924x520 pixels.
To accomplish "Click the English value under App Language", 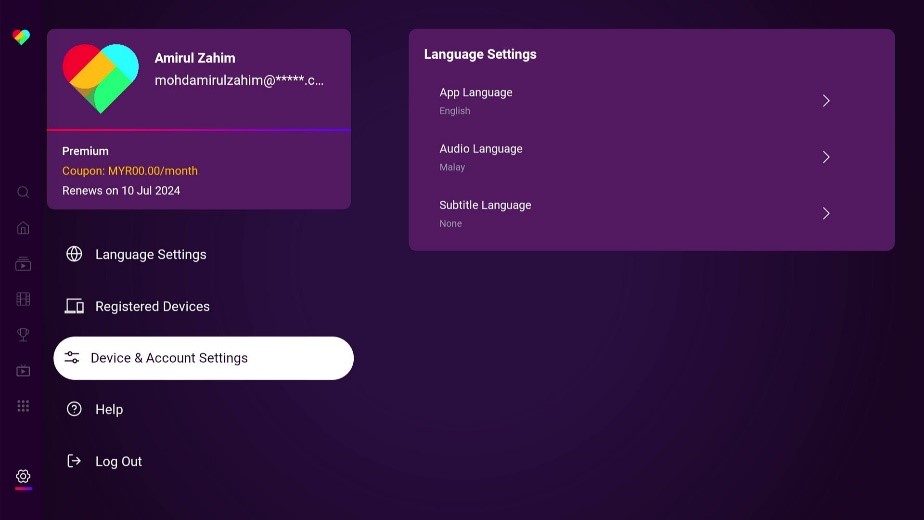I will tap(454, 111).
